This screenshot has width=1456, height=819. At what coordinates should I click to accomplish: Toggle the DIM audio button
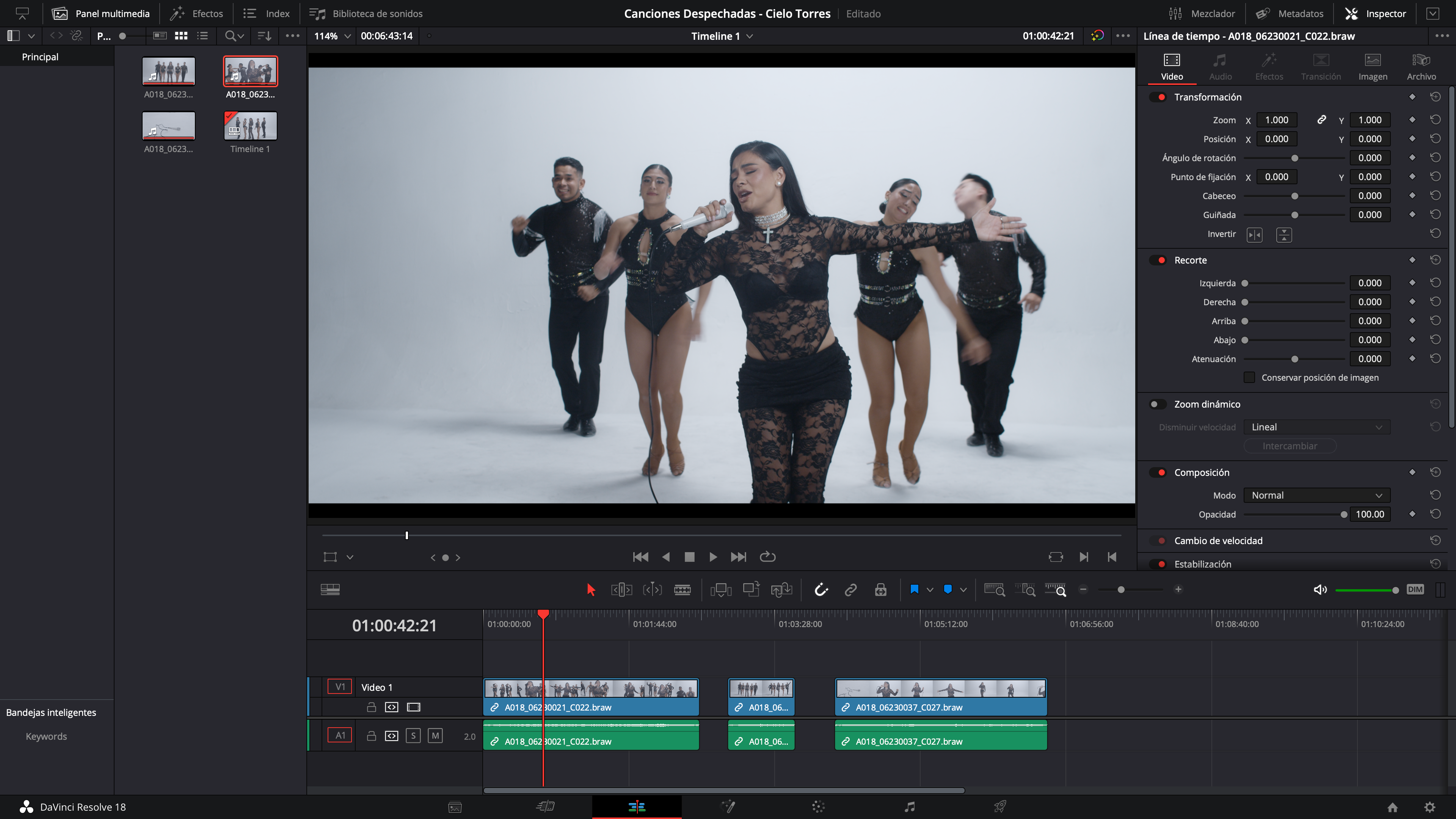pos(1415,590)
